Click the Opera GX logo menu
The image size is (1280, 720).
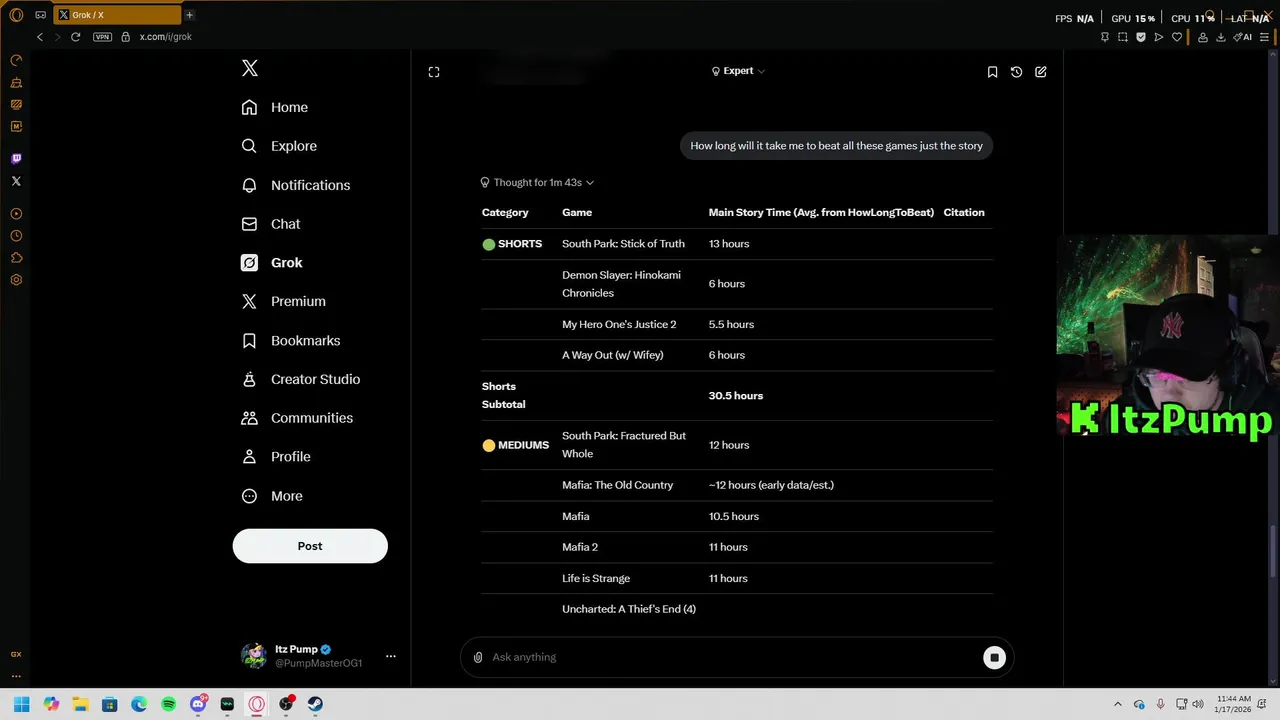click(16, 15)
